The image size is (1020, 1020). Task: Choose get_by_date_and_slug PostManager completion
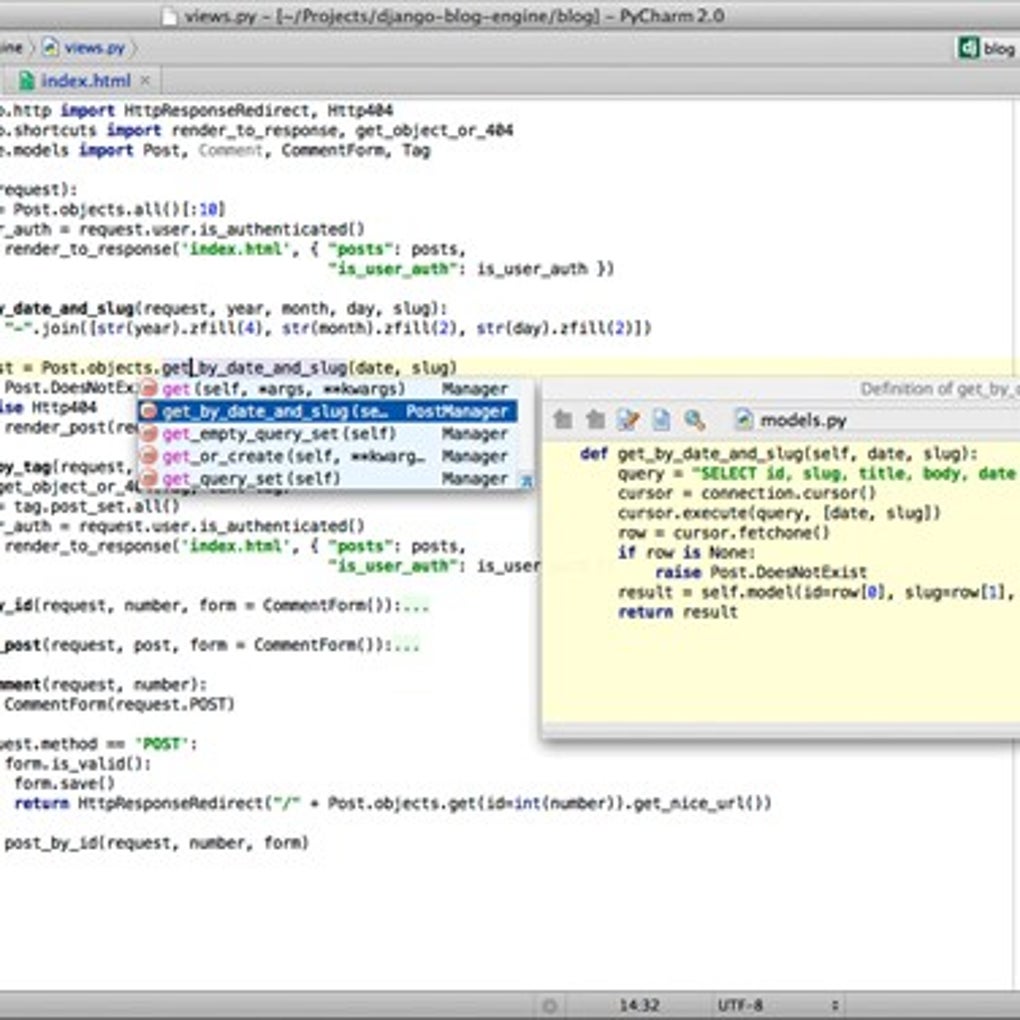tap(328, 411)
